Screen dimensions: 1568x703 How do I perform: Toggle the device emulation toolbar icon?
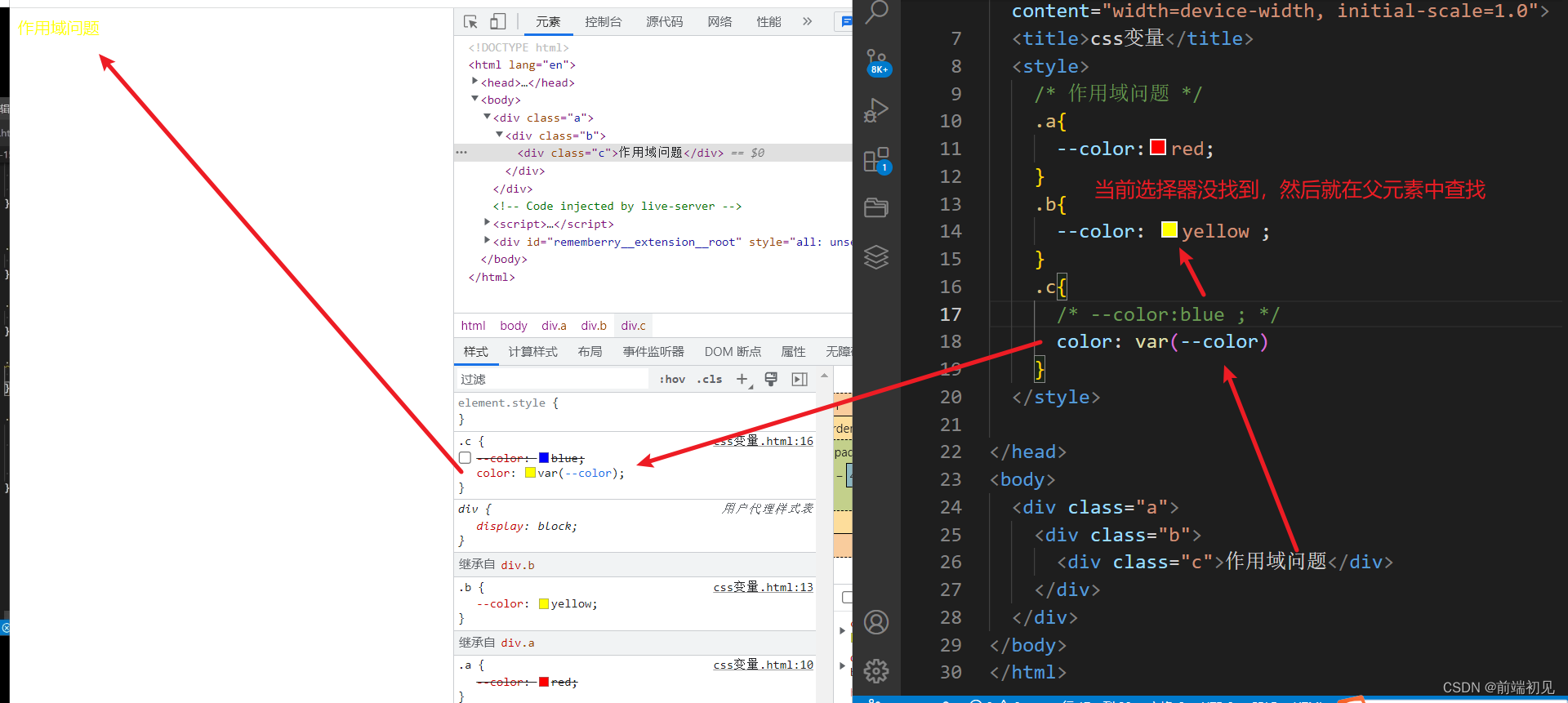click(498, 22)
